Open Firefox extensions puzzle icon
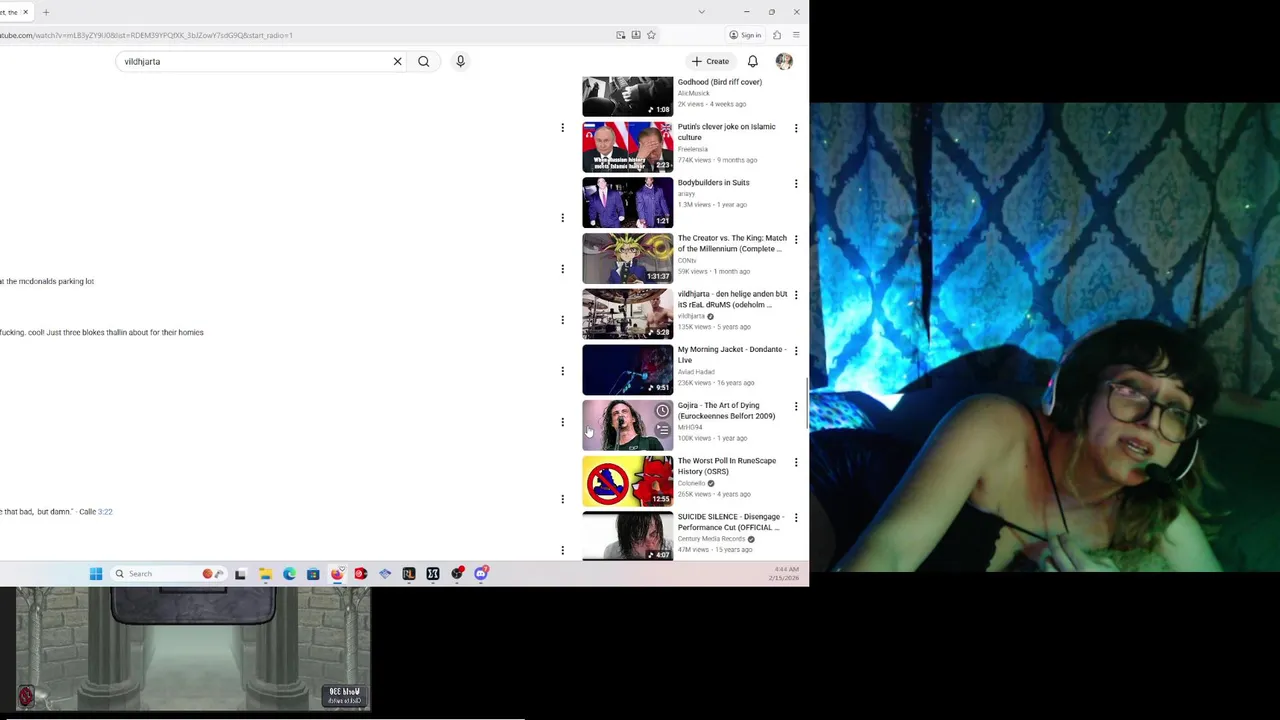This screenshot has height=720, width=1280. tap(777, 35)
